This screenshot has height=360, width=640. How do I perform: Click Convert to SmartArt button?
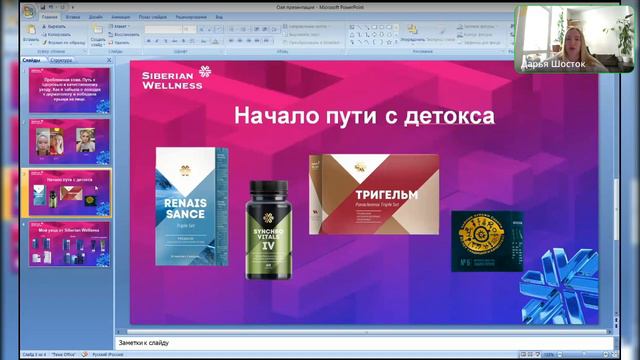pyautogui.click(x=312, y=42)
